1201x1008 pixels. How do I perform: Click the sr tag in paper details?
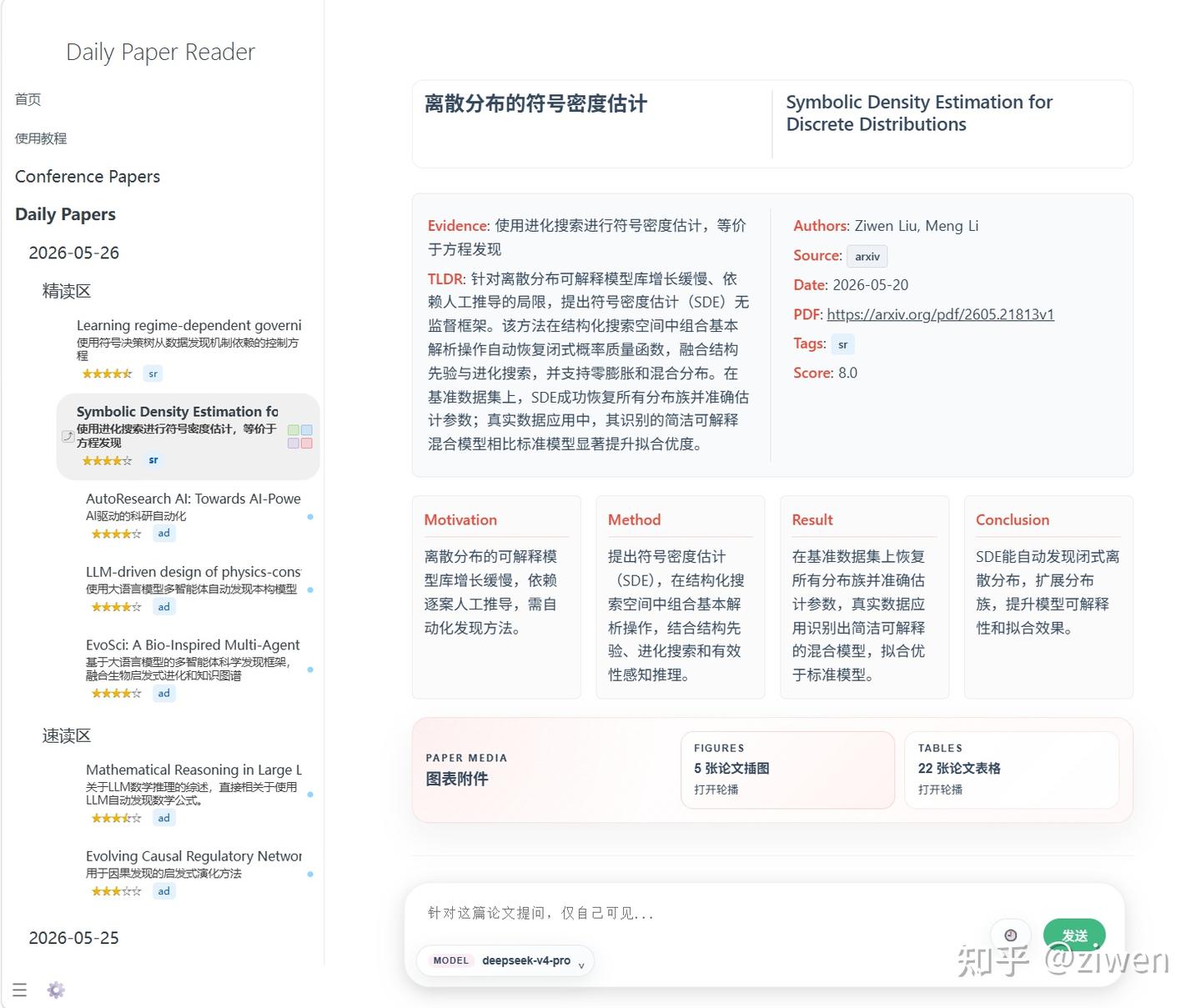click(x=842, y=344)
